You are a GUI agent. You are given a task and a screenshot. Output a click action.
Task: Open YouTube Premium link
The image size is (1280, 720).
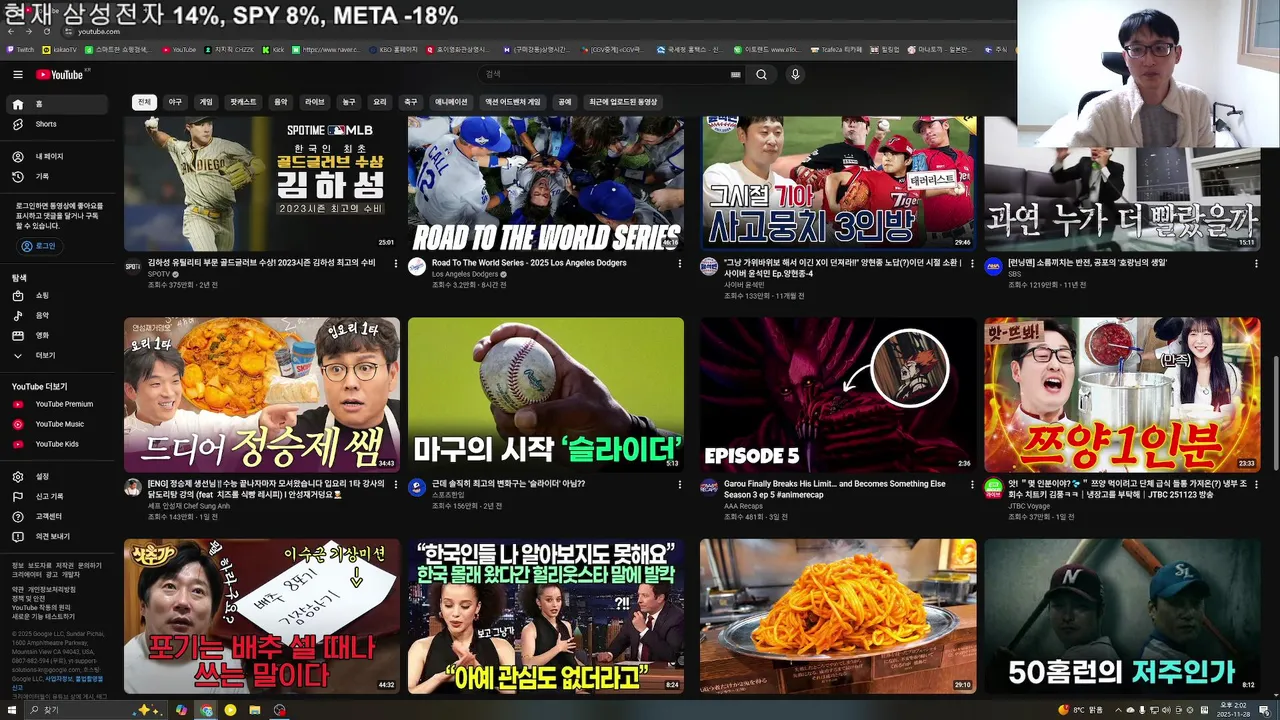point(59,404)
